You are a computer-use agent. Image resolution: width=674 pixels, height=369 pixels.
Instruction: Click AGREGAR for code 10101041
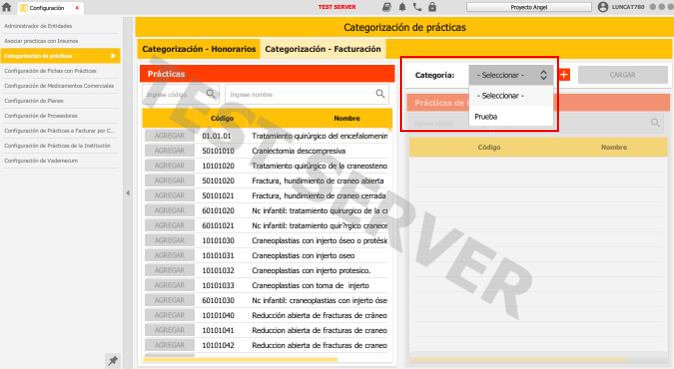[x=169, y=330]
